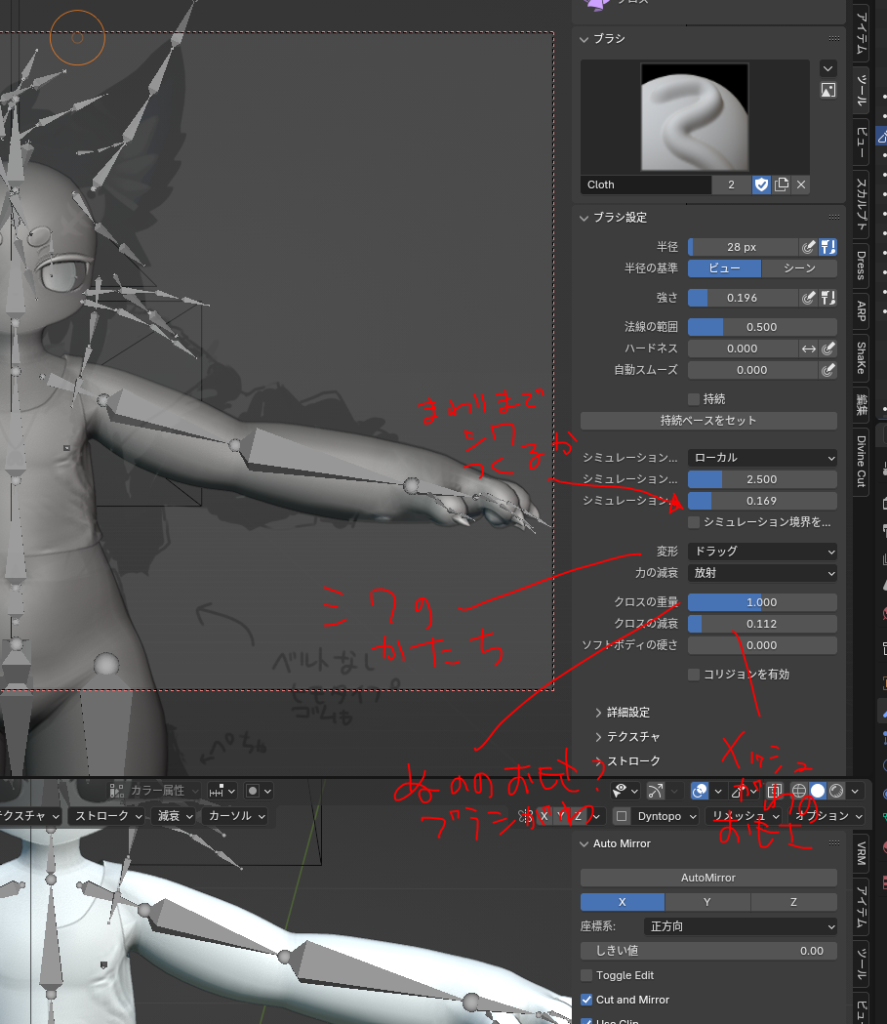The width and height of the screenshot is (887, 1024).
Task: Toggle unified setting icon for 強さ strength
Action: pyautogui.click(x=828, y=298)
